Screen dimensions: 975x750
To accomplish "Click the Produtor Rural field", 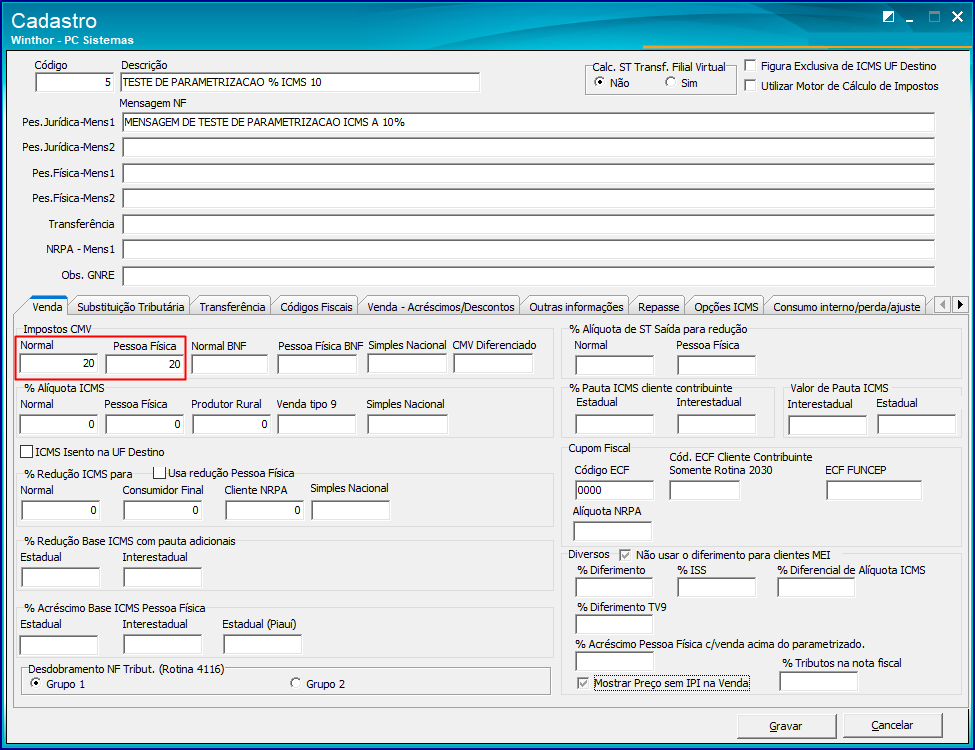I will [231, 424].
